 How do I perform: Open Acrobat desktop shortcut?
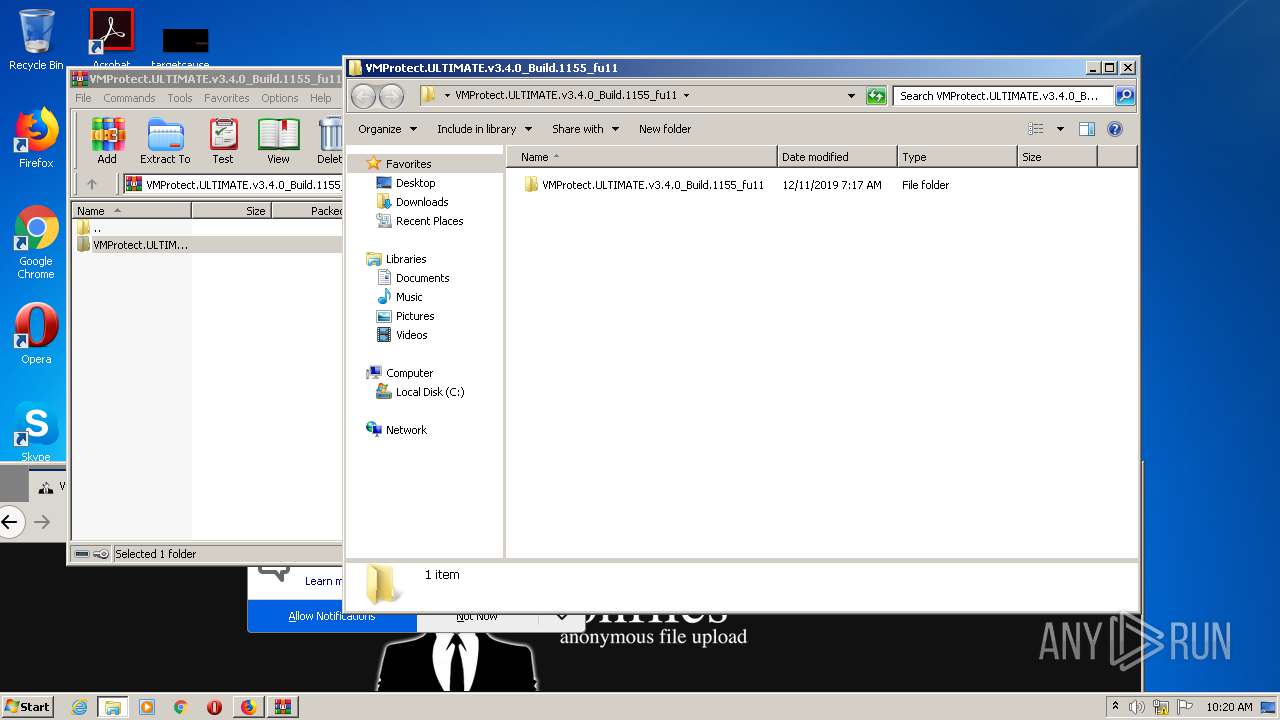pyautogui.click(x=112, y=40)
